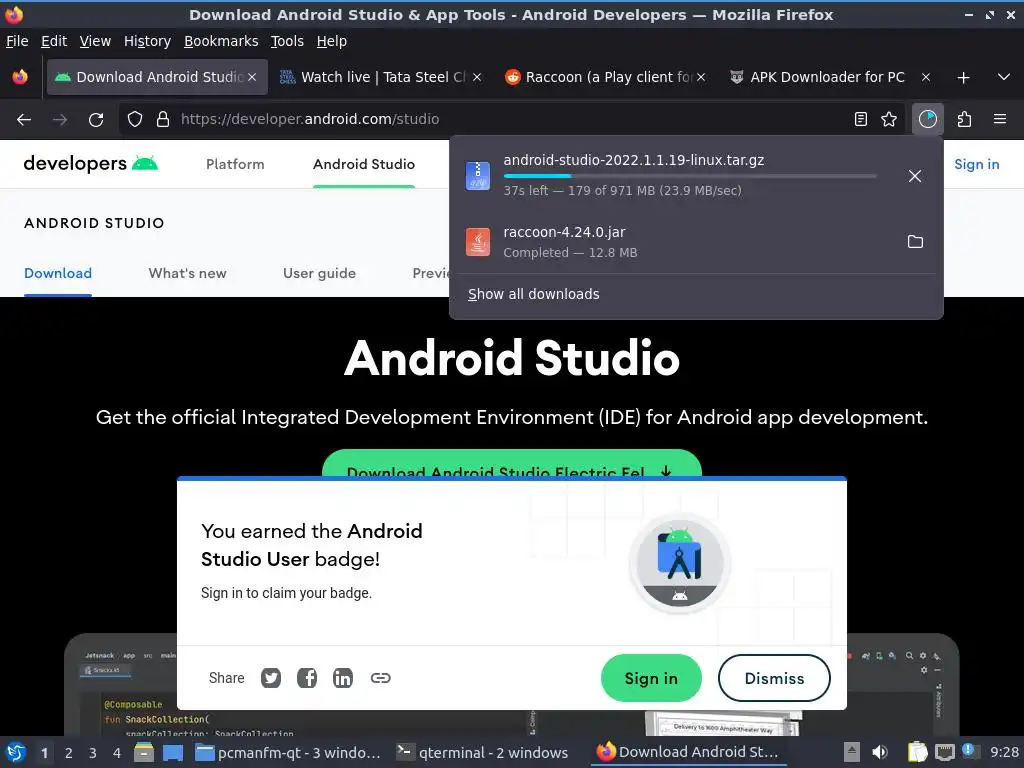Bookmark this page with the star

[x=889, y=119]
